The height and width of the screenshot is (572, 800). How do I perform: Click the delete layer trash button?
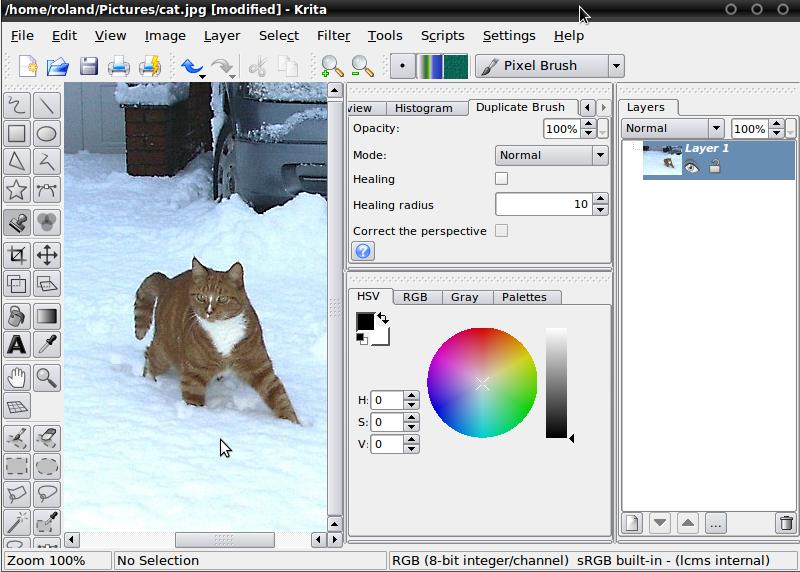[786, 523]
